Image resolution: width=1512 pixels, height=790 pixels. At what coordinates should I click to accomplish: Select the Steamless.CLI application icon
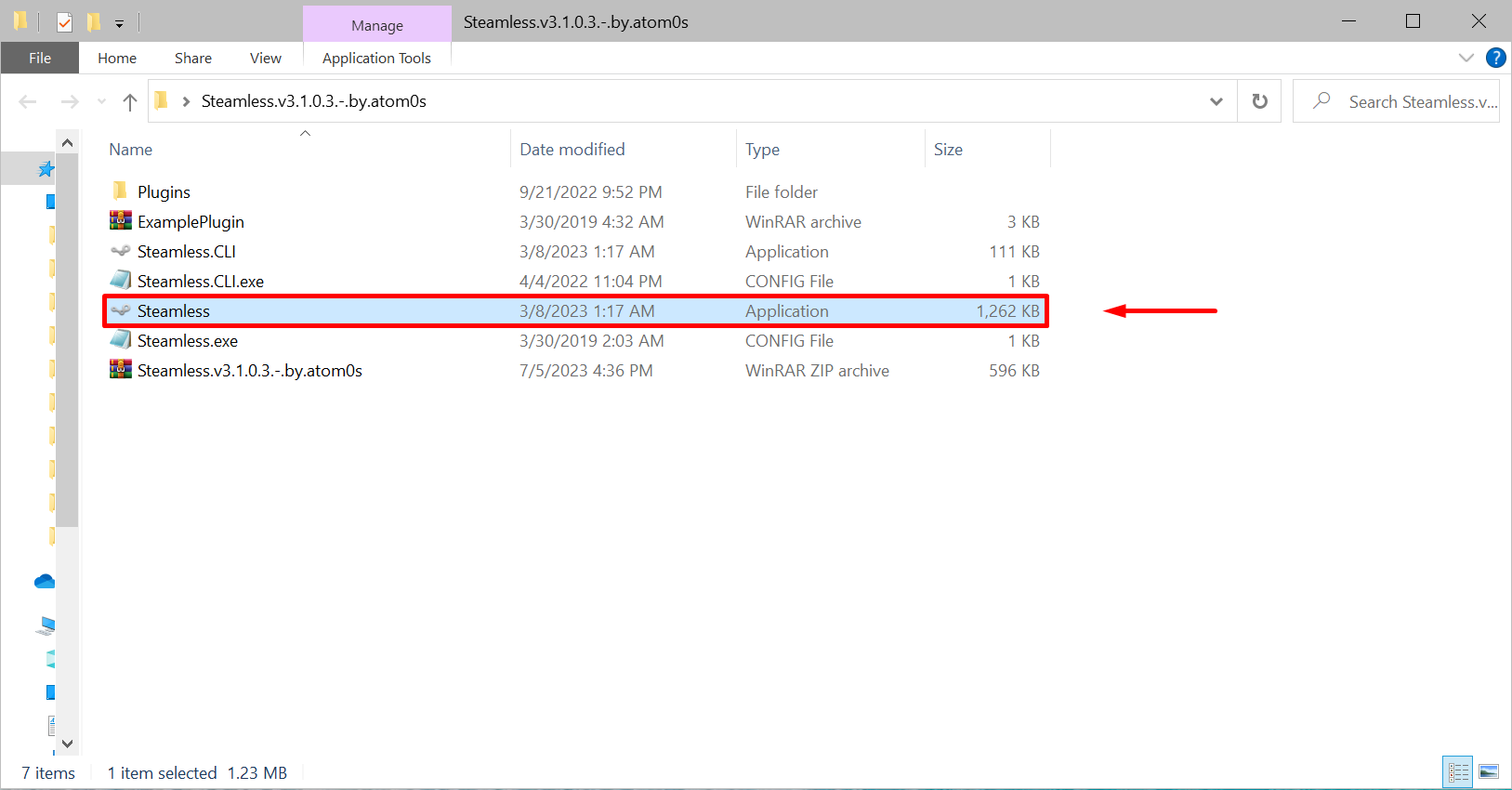(120, 251)
